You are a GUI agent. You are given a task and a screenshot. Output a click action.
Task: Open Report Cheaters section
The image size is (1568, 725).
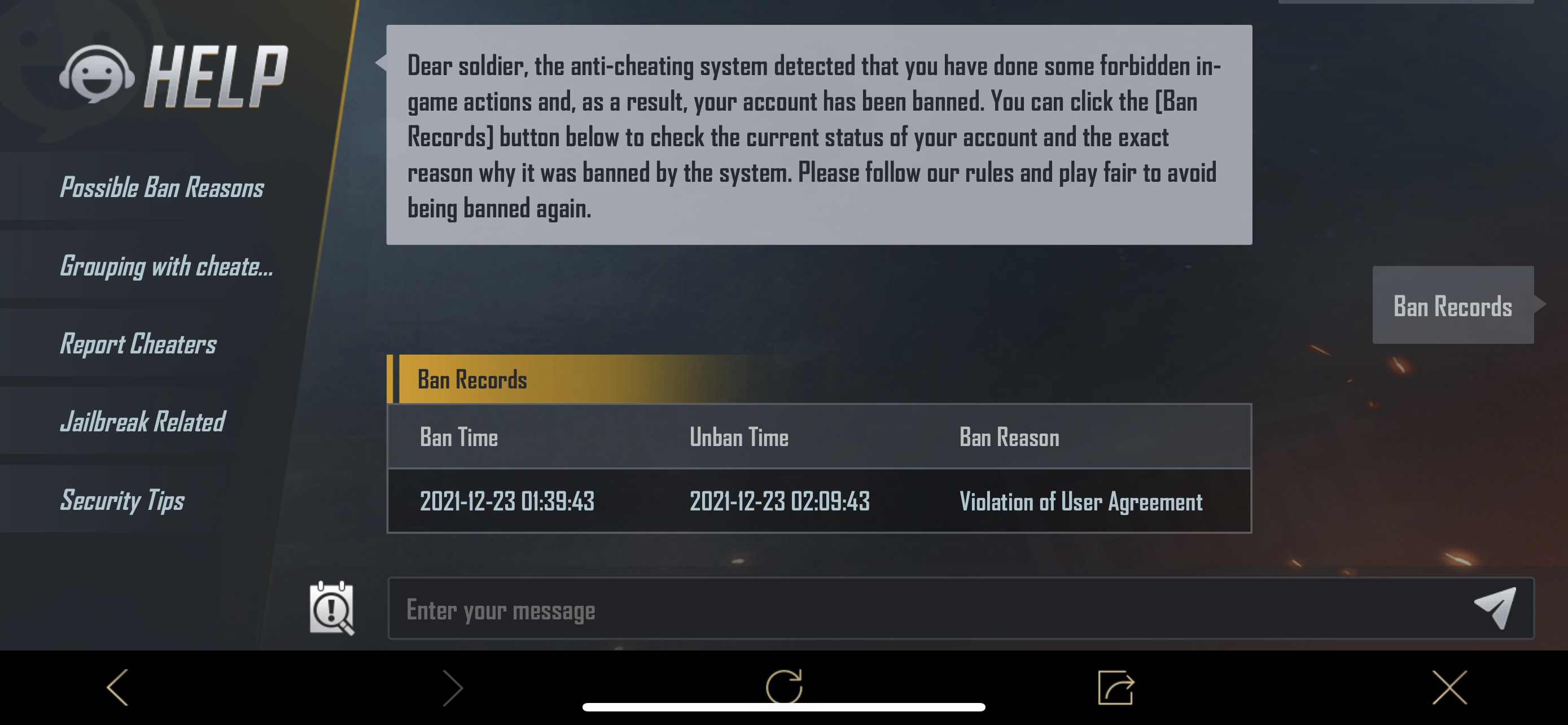tap(138, 344)
